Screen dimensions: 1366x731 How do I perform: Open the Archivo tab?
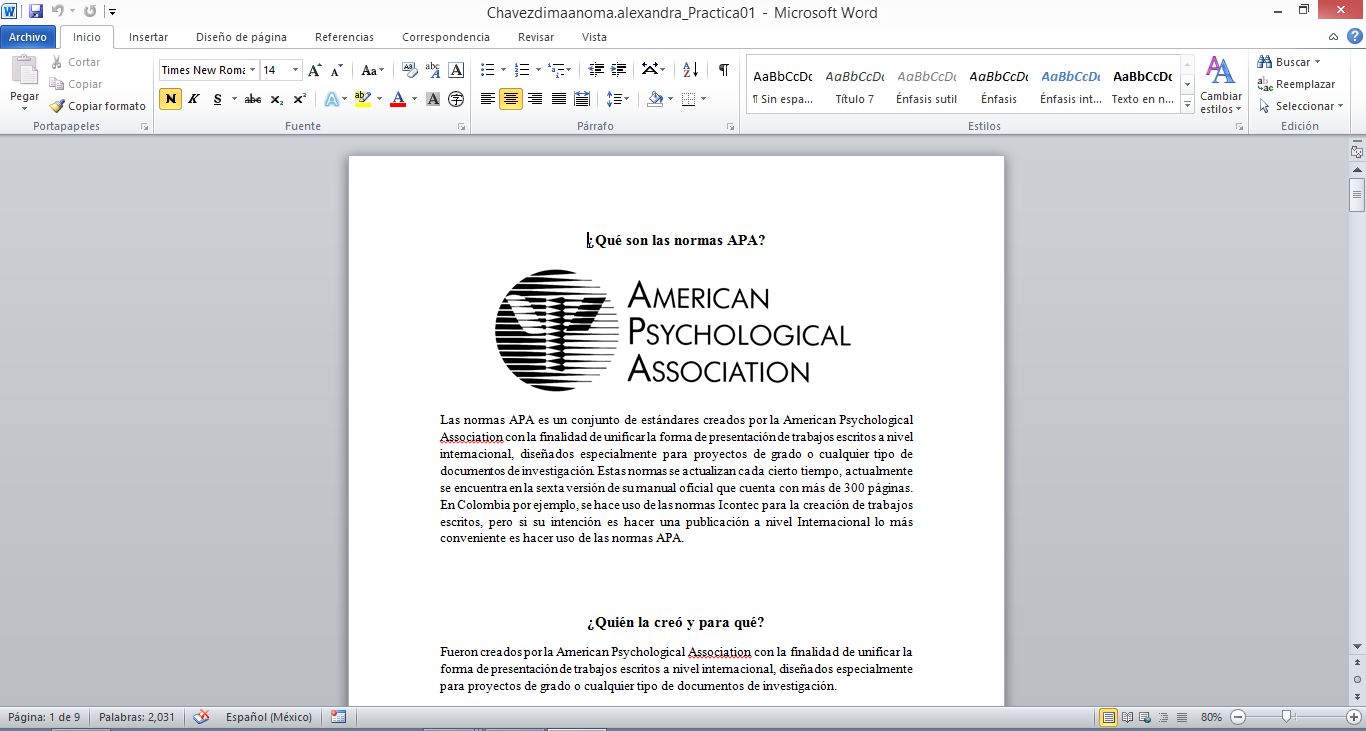click(x=28, y=37)
